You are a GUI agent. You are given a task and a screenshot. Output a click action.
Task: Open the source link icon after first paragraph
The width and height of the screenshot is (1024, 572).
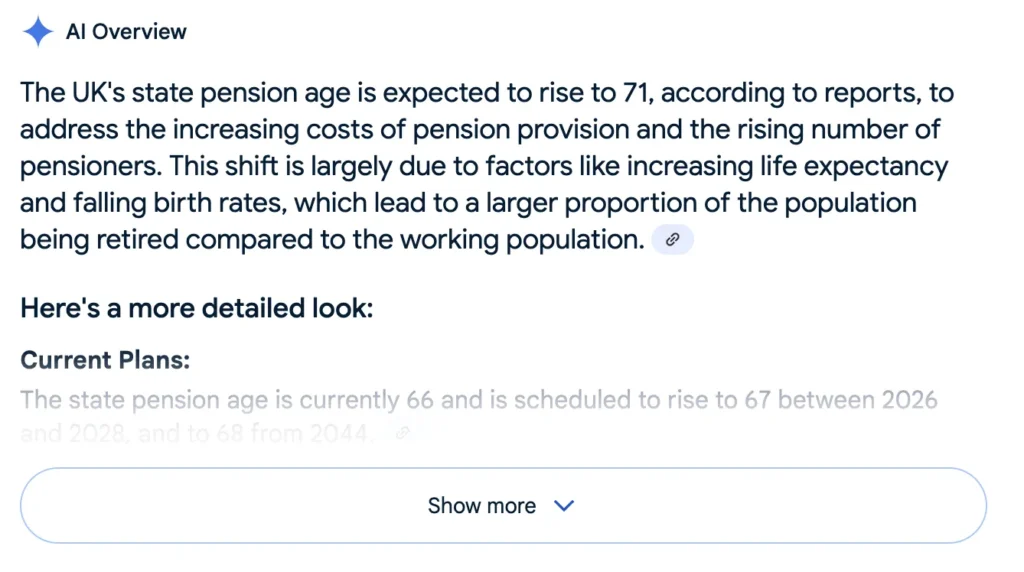tap(673, 240)
